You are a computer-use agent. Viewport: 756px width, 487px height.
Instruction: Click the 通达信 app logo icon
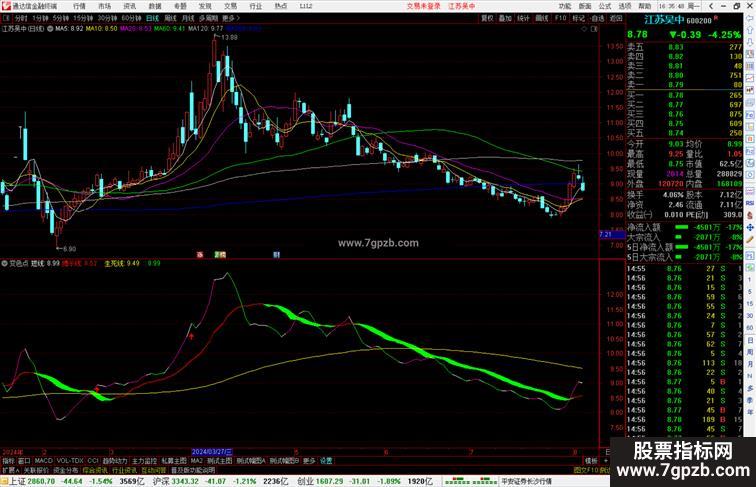[x=6, y=6]
